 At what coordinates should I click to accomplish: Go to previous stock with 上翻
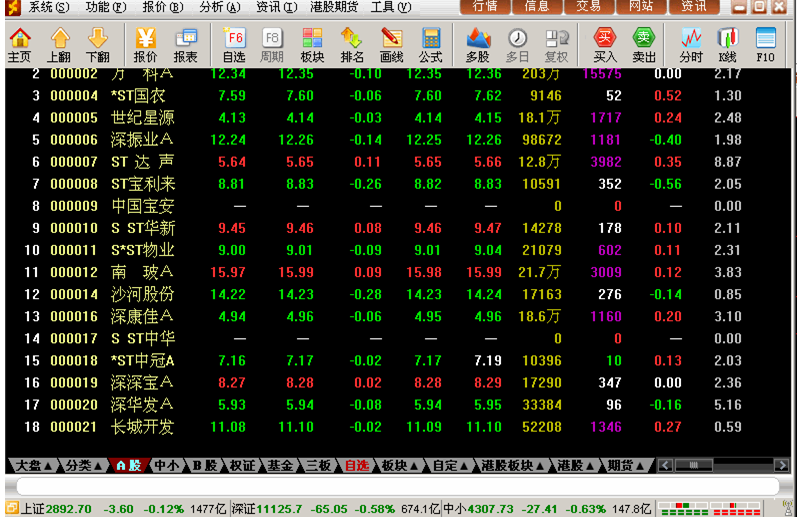(x=59, y=44)
